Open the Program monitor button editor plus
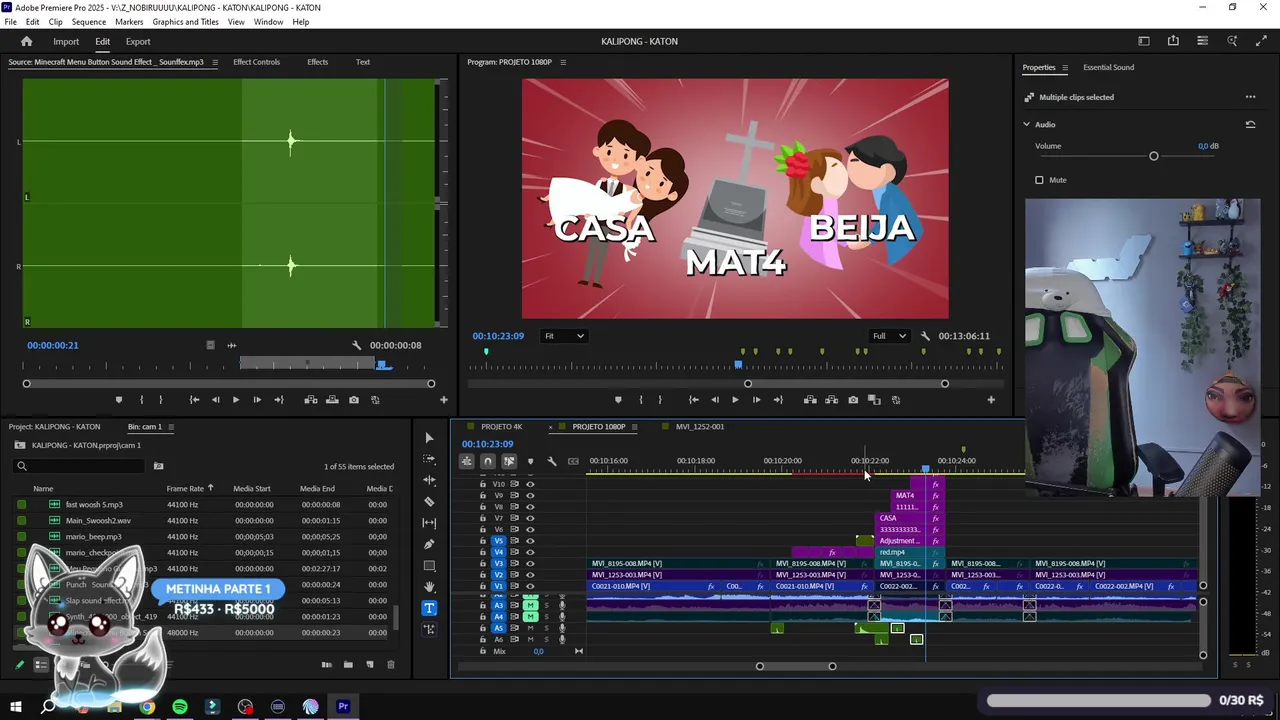The image size is (1280, 720). tap(991, 400)
